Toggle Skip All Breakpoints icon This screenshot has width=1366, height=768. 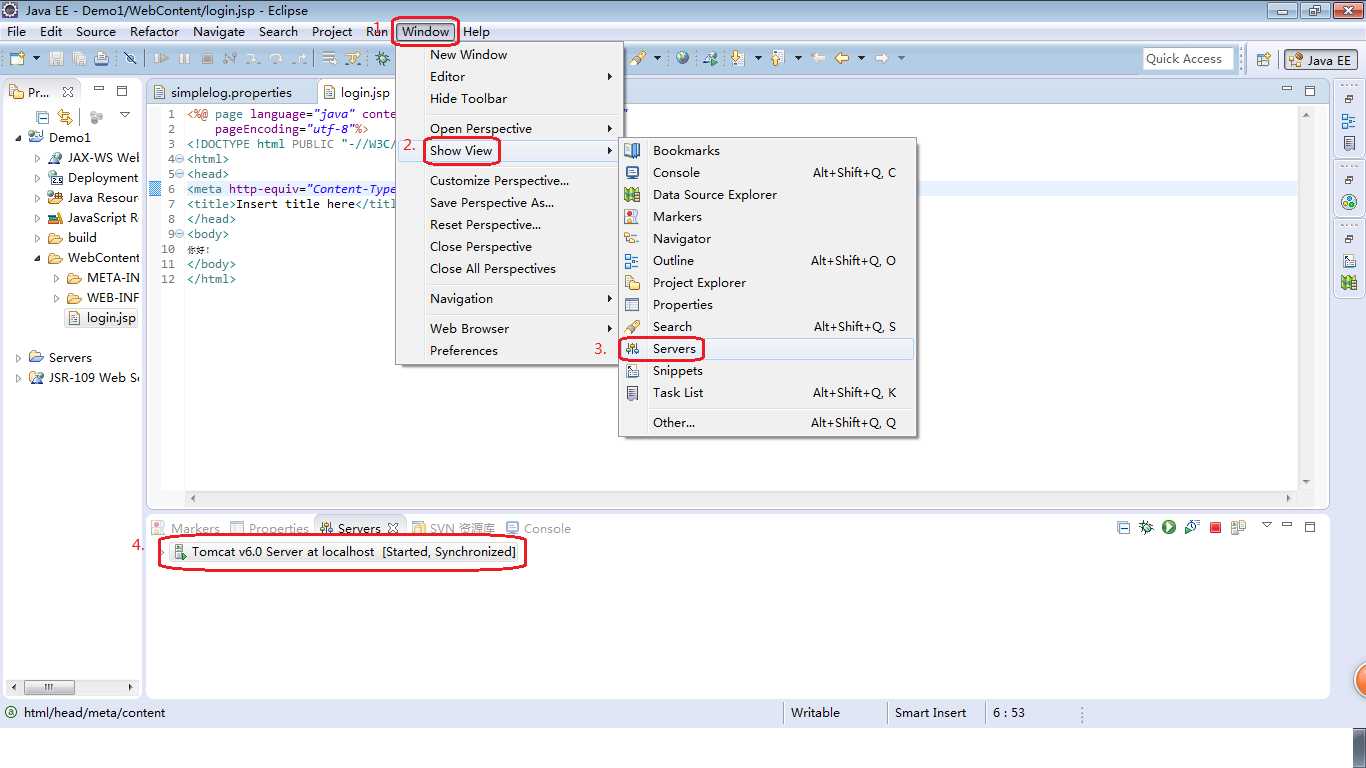130,58
